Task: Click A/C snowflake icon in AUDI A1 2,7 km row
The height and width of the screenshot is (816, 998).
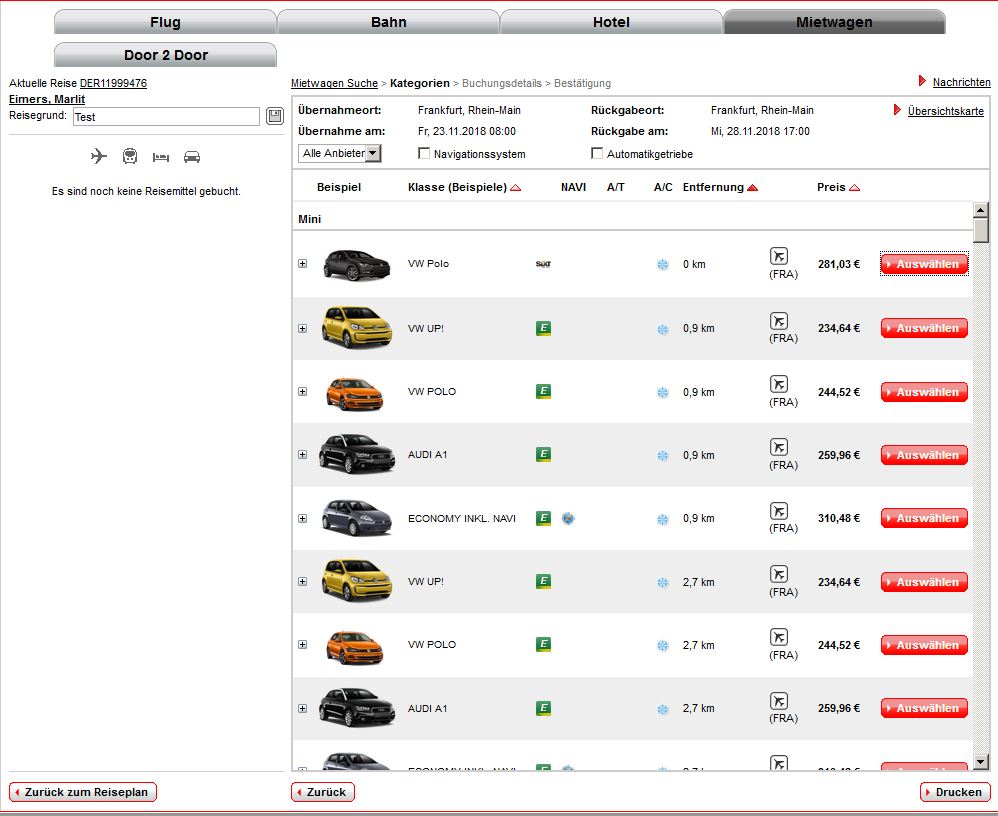Action: tap(663, 709)
